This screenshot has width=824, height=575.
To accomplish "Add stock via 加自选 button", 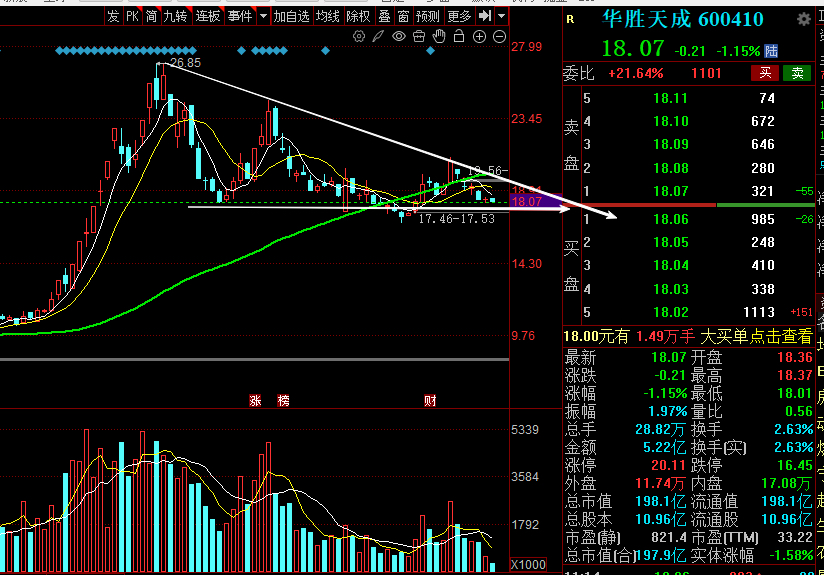I will (x=292, y=16).
